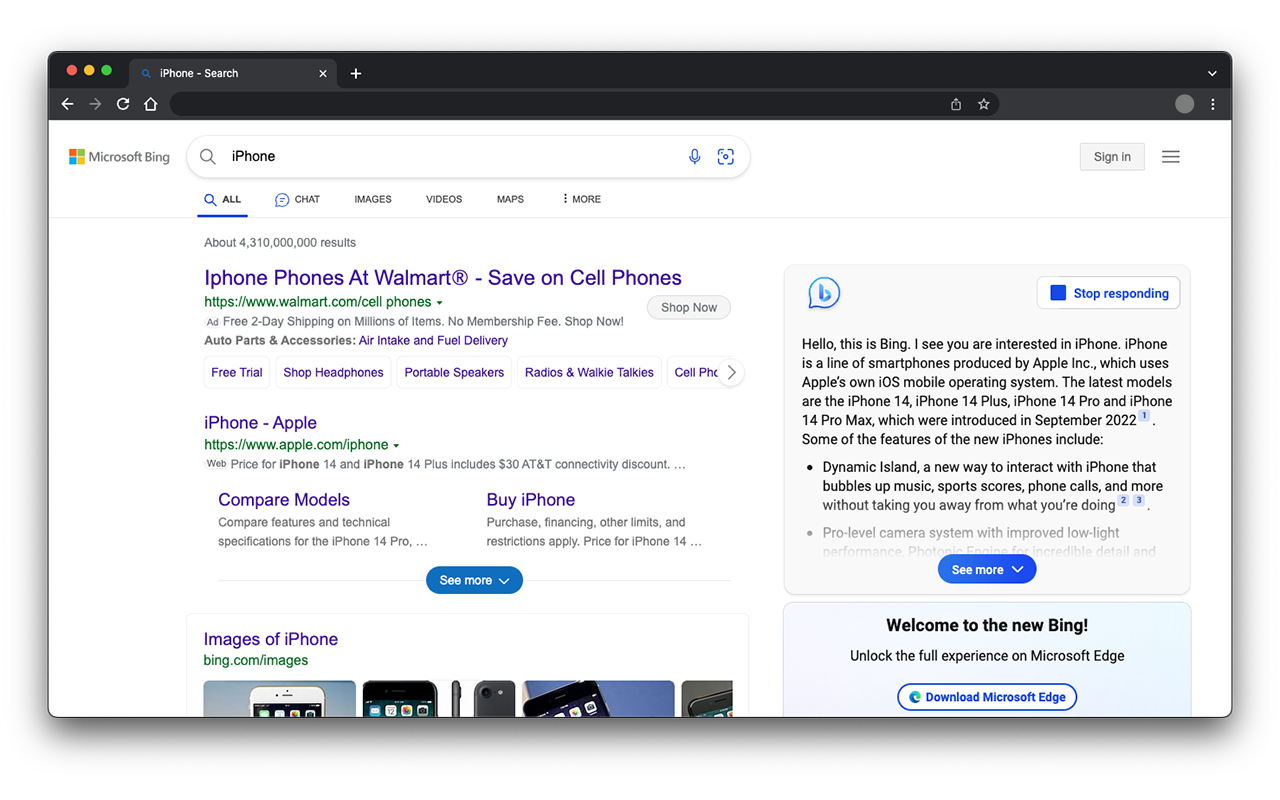The image size is (1280, 800).
Task: Click the Shop Now button
Action: 688,307
